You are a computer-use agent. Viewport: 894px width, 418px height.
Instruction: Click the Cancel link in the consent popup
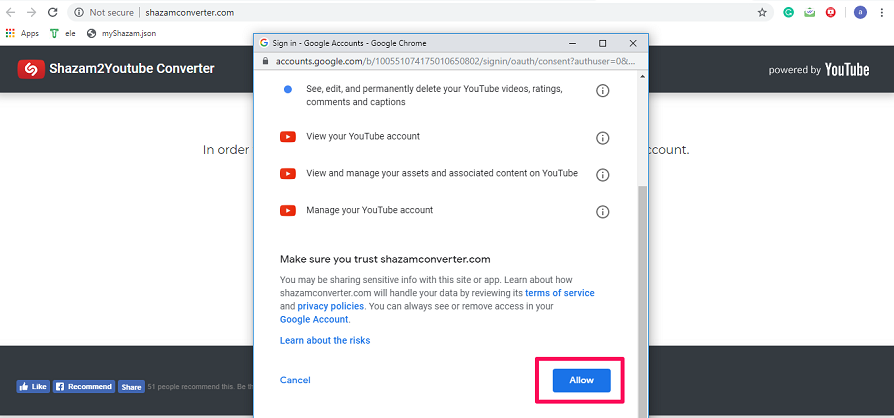click(x=295, y=380)
